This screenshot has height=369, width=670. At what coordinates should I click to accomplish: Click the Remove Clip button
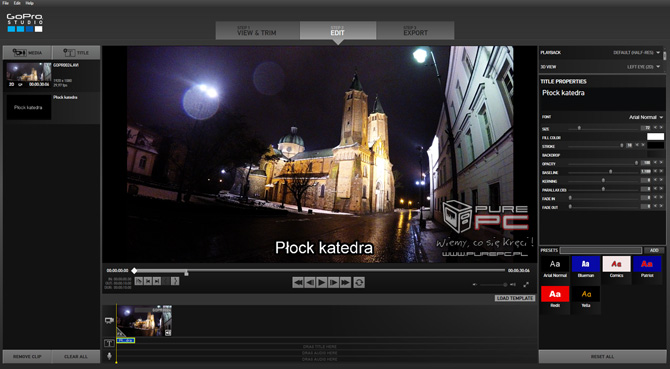coord(27,356)
